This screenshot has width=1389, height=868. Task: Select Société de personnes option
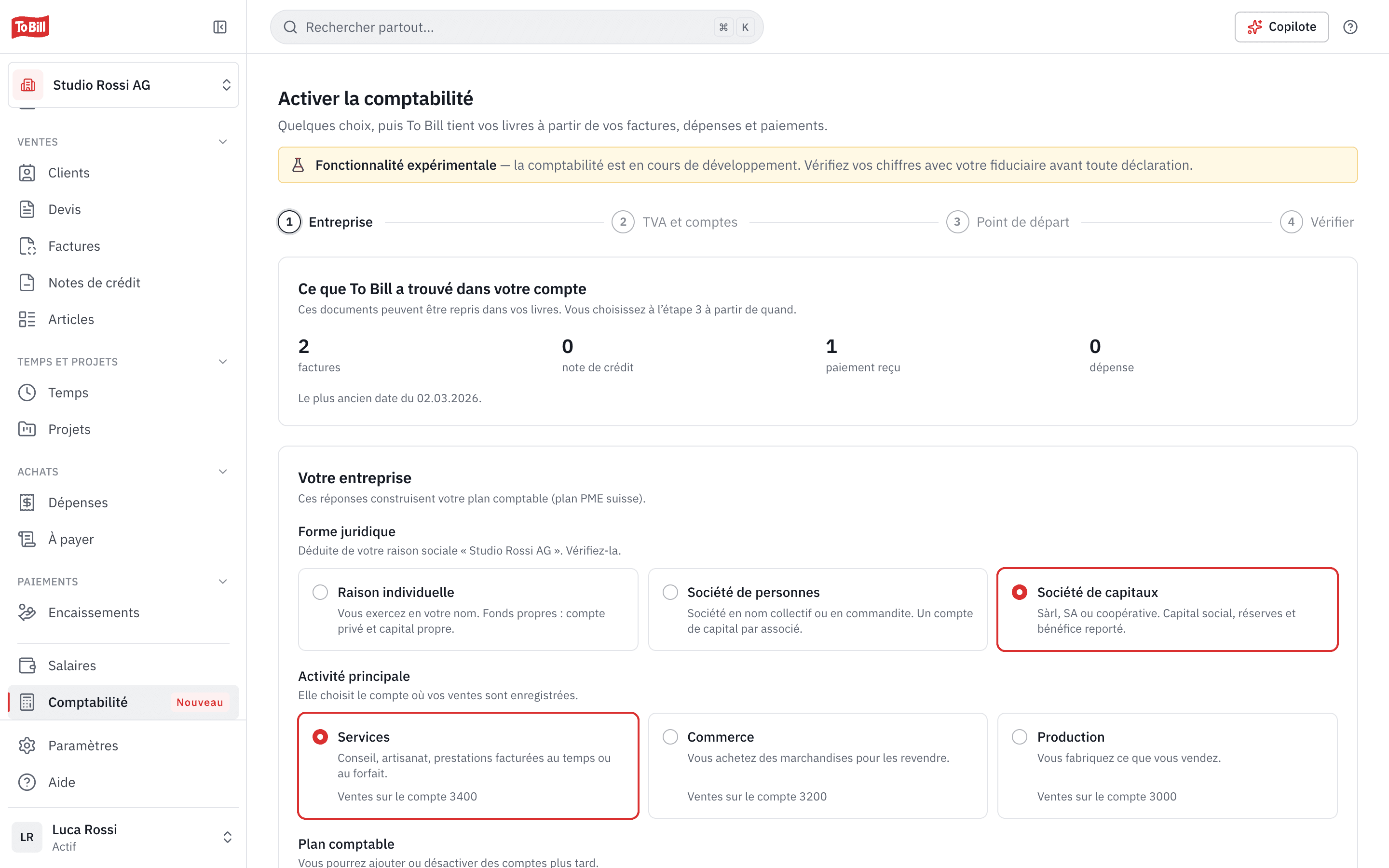tap(817, 610)
